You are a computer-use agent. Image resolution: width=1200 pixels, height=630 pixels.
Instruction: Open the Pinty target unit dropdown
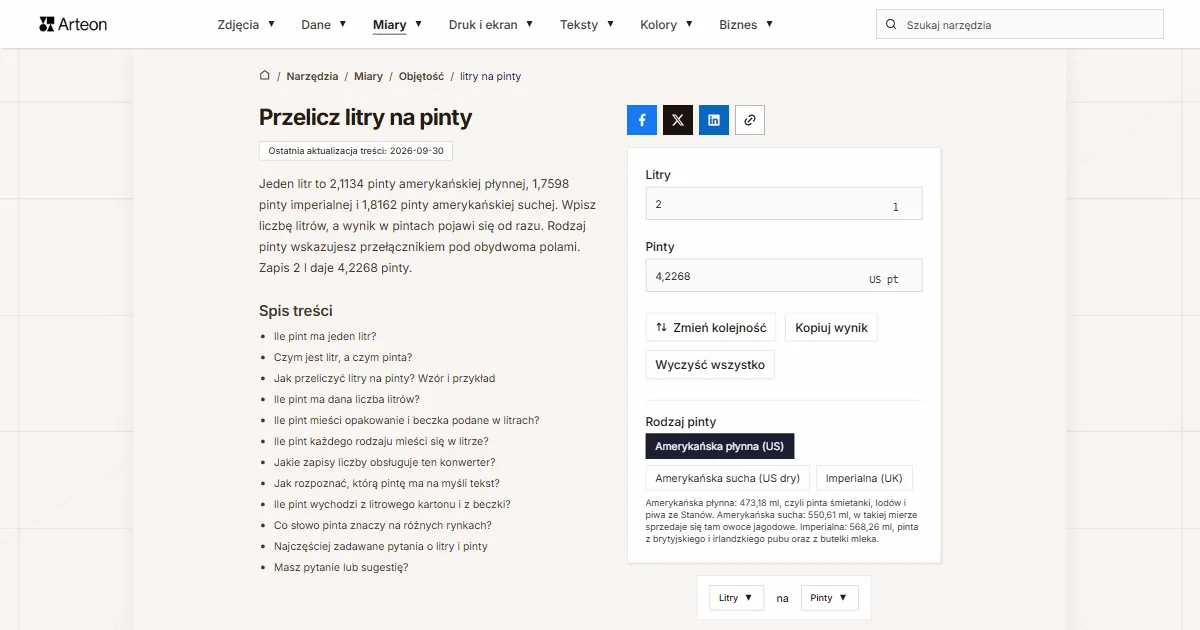(x=829, y=598)
